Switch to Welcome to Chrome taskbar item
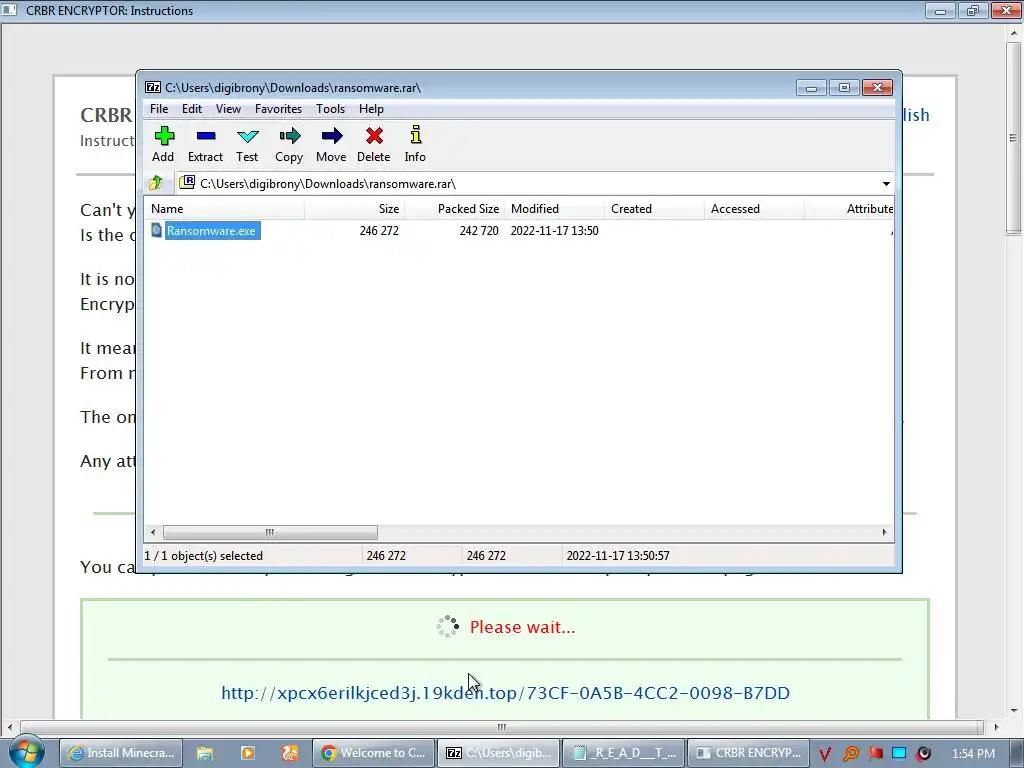The width and height of the screenshot is (1024, 768). click(374, 753)
